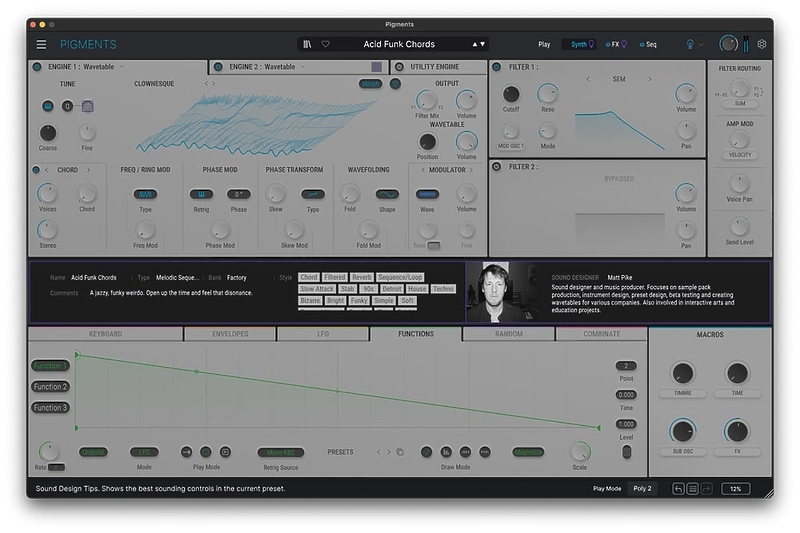
Task: Click the tune modulation quantize square icon
Action: [x=88, y=106]
